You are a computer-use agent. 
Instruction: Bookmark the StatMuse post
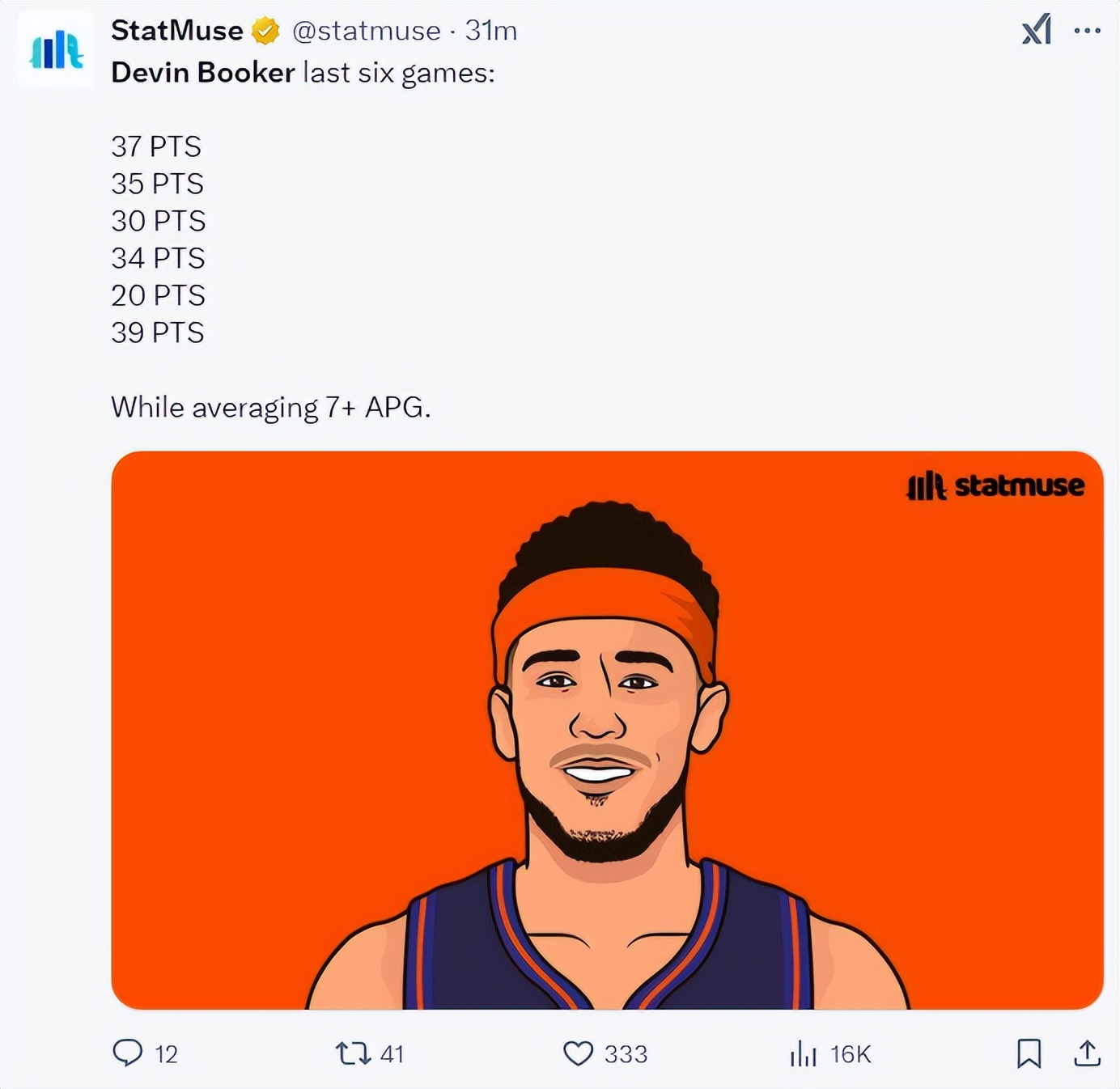click(1029, 1053)
